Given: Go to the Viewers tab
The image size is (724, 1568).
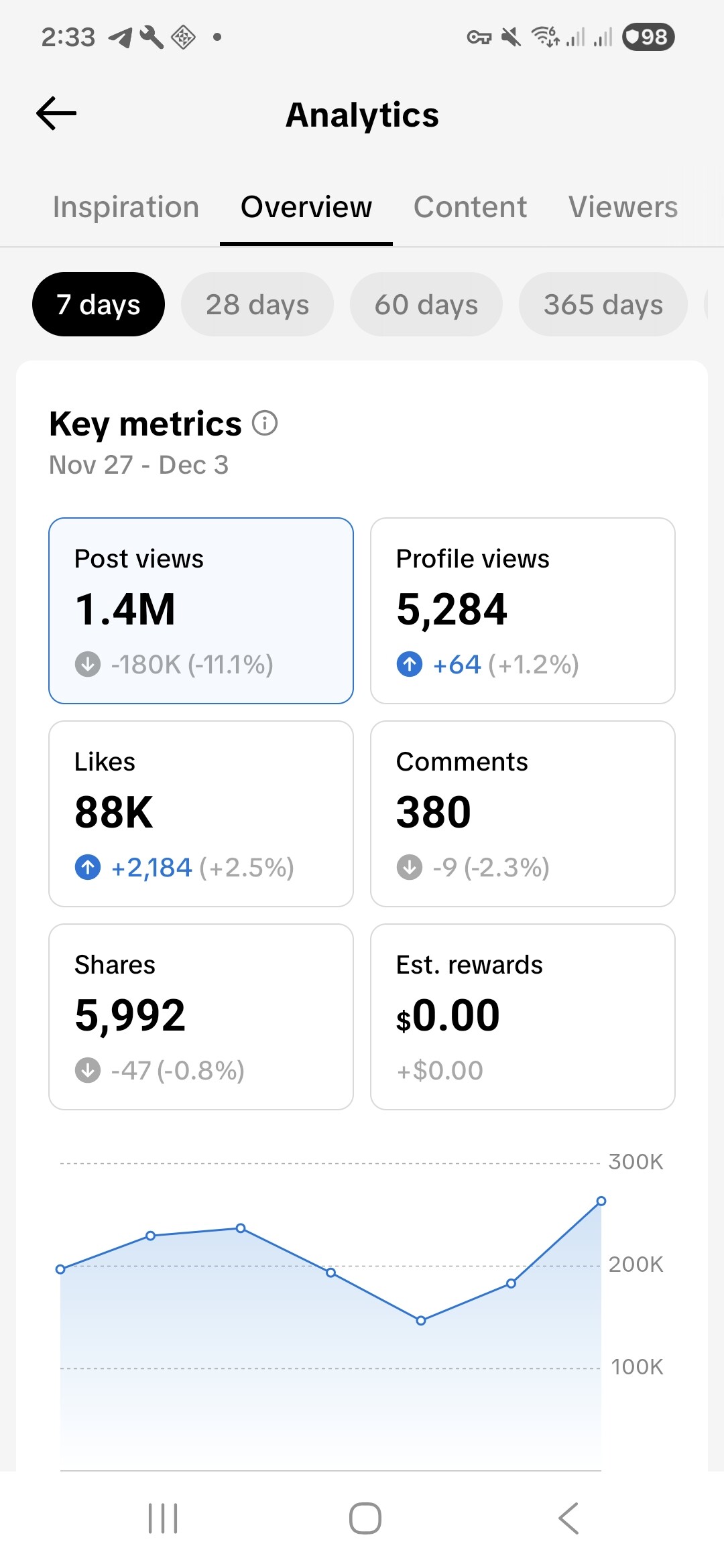Looking at the screenshot, I should point(623,207).
